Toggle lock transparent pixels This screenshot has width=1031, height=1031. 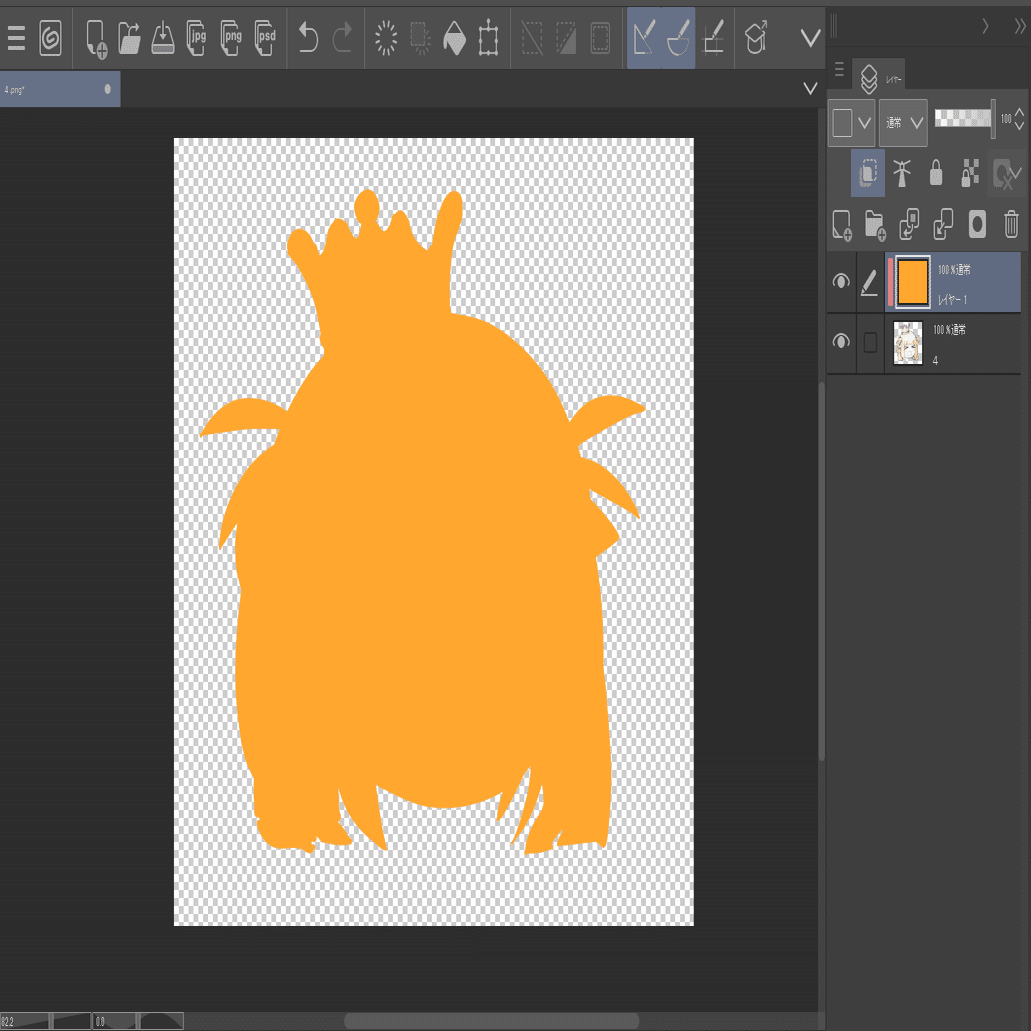coord(970,173)
